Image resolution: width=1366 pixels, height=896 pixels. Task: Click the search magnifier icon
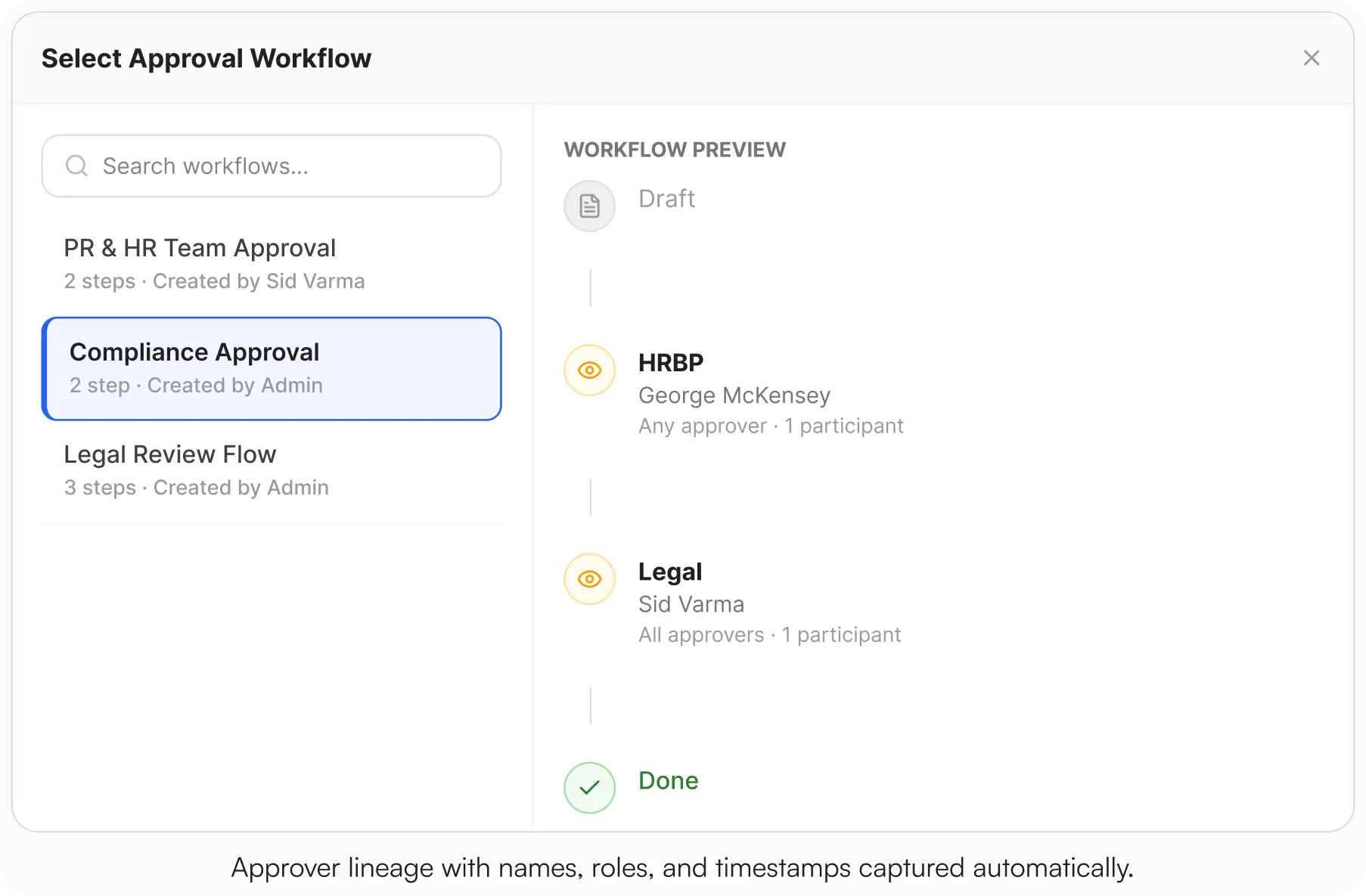point(76,166)
